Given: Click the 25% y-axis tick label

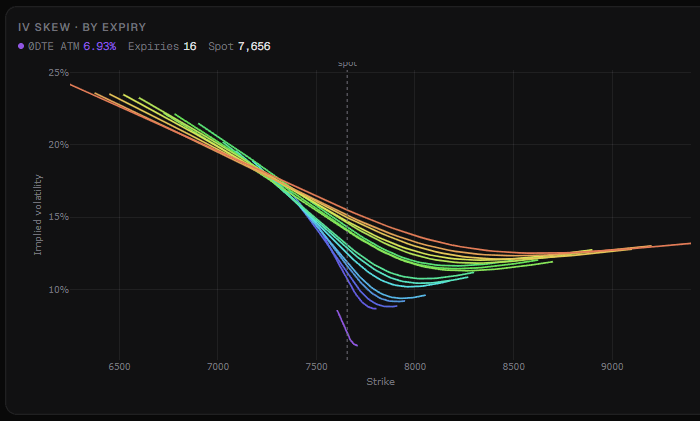Looking at the screenshot, I should 58,72.
